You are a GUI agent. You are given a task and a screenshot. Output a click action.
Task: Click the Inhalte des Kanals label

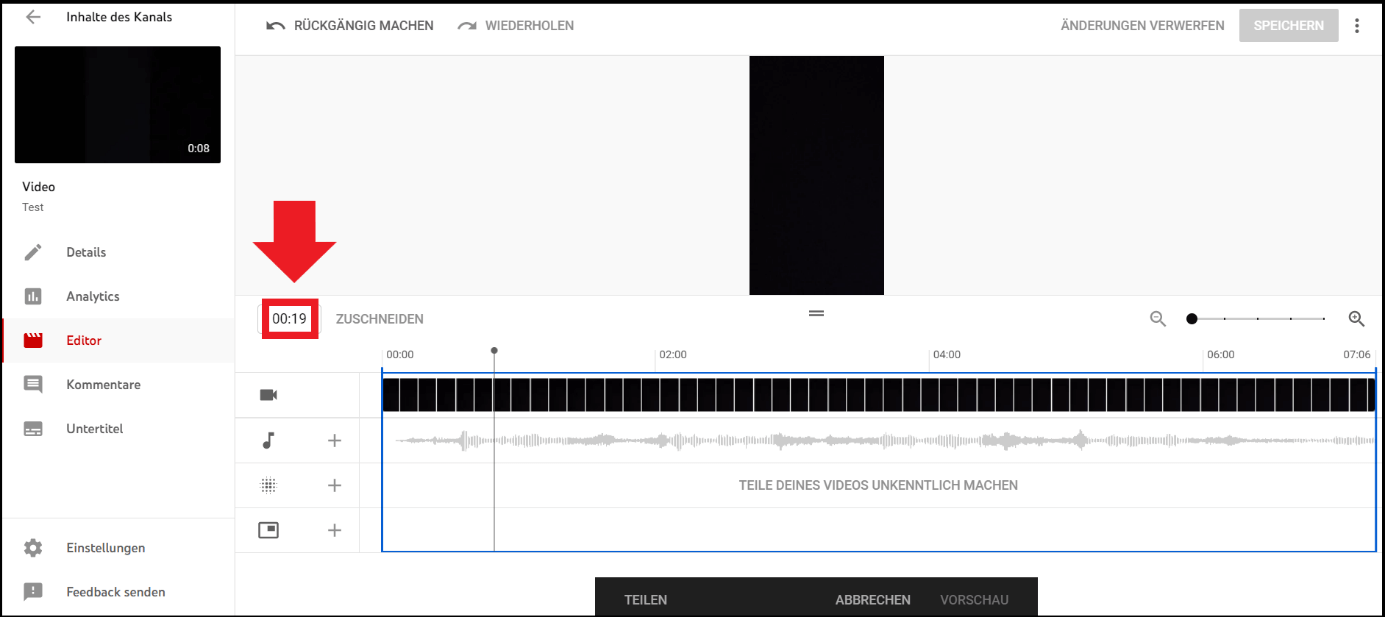119,17
